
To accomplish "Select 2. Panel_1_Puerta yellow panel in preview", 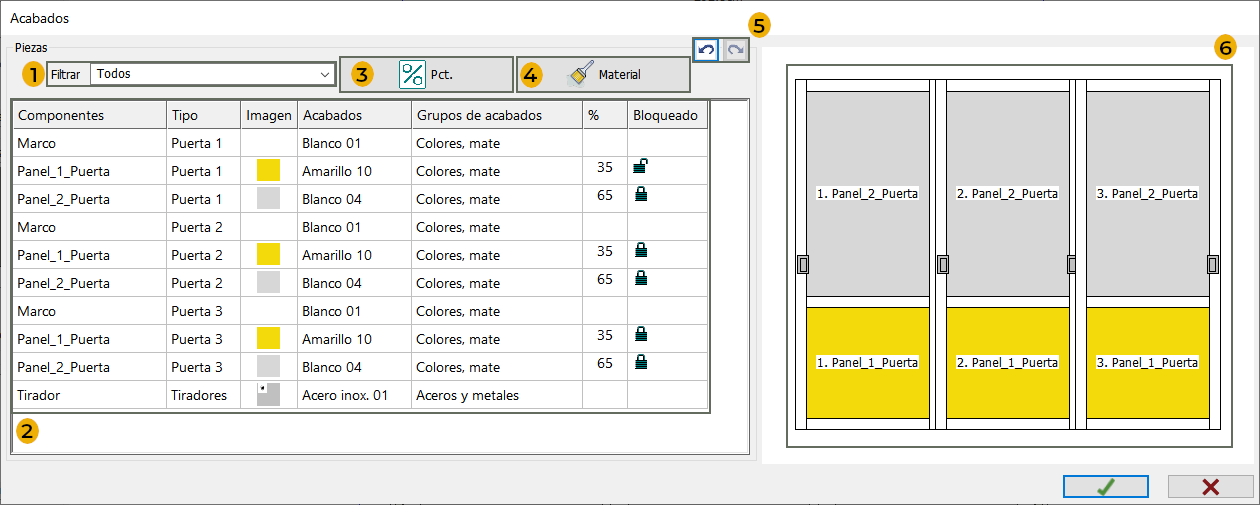I will click(x=1007, y=362).
